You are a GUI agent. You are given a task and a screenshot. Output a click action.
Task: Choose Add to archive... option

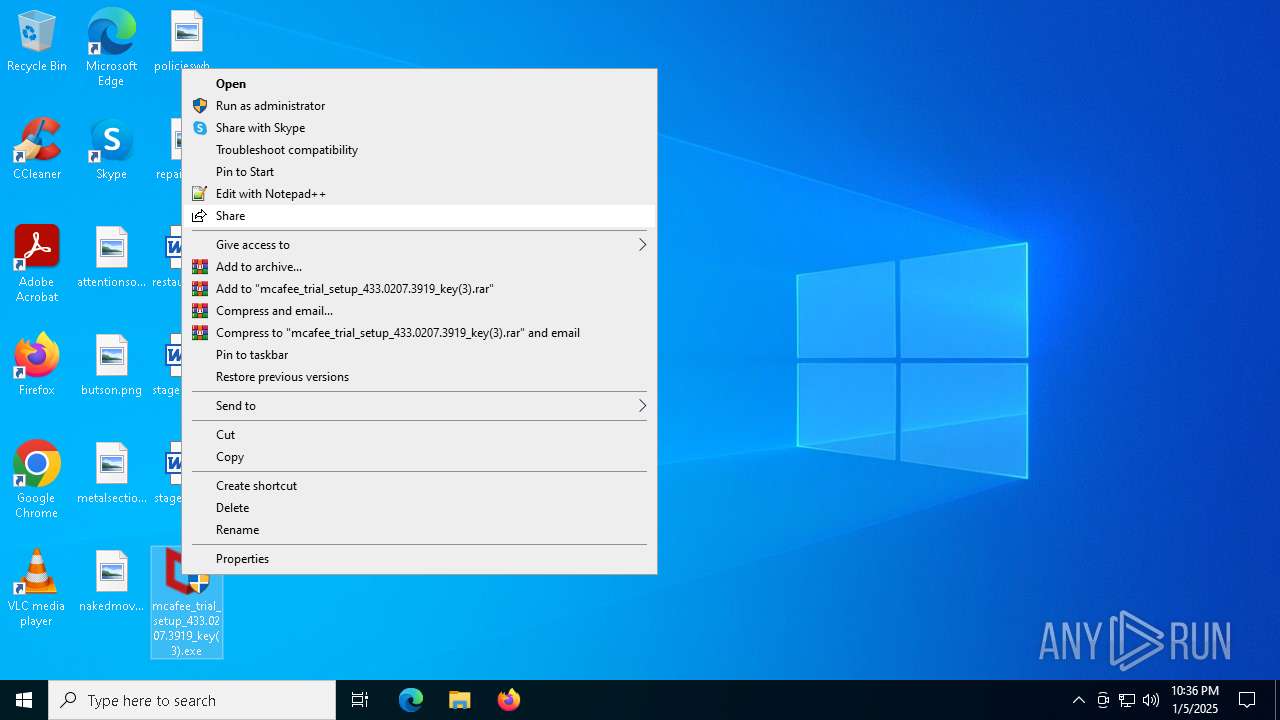(419, 267)
